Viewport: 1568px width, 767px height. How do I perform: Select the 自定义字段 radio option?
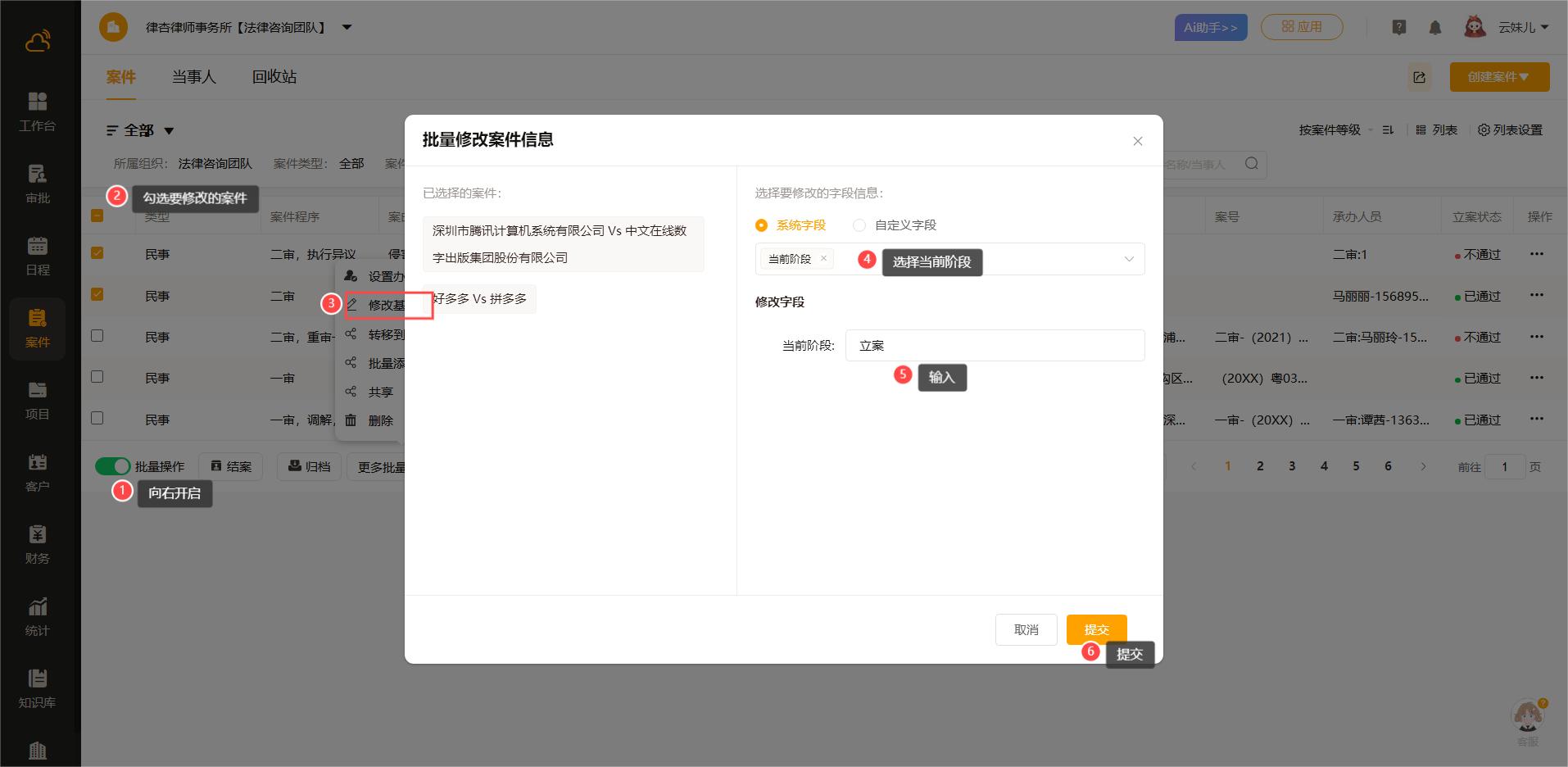(859, 225)
